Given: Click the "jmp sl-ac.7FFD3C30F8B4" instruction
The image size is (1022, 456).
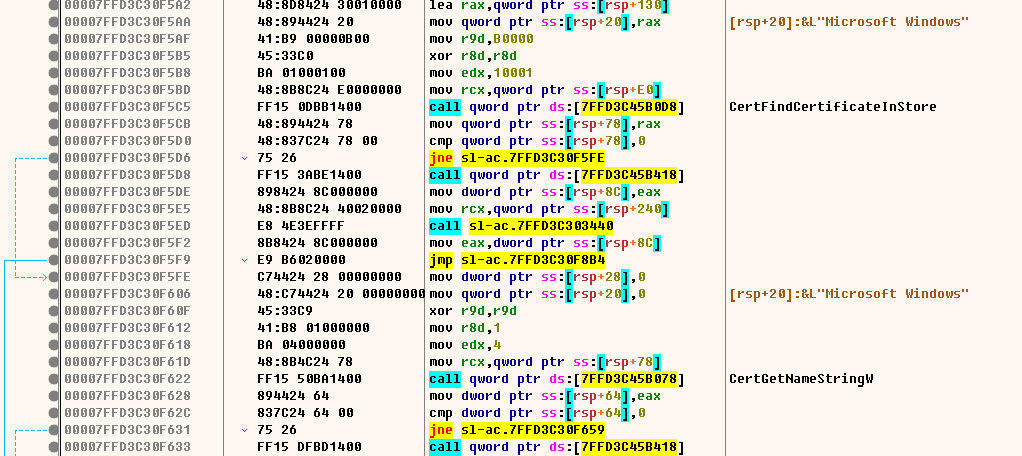Looking at the screenshot, I should 517,260.
